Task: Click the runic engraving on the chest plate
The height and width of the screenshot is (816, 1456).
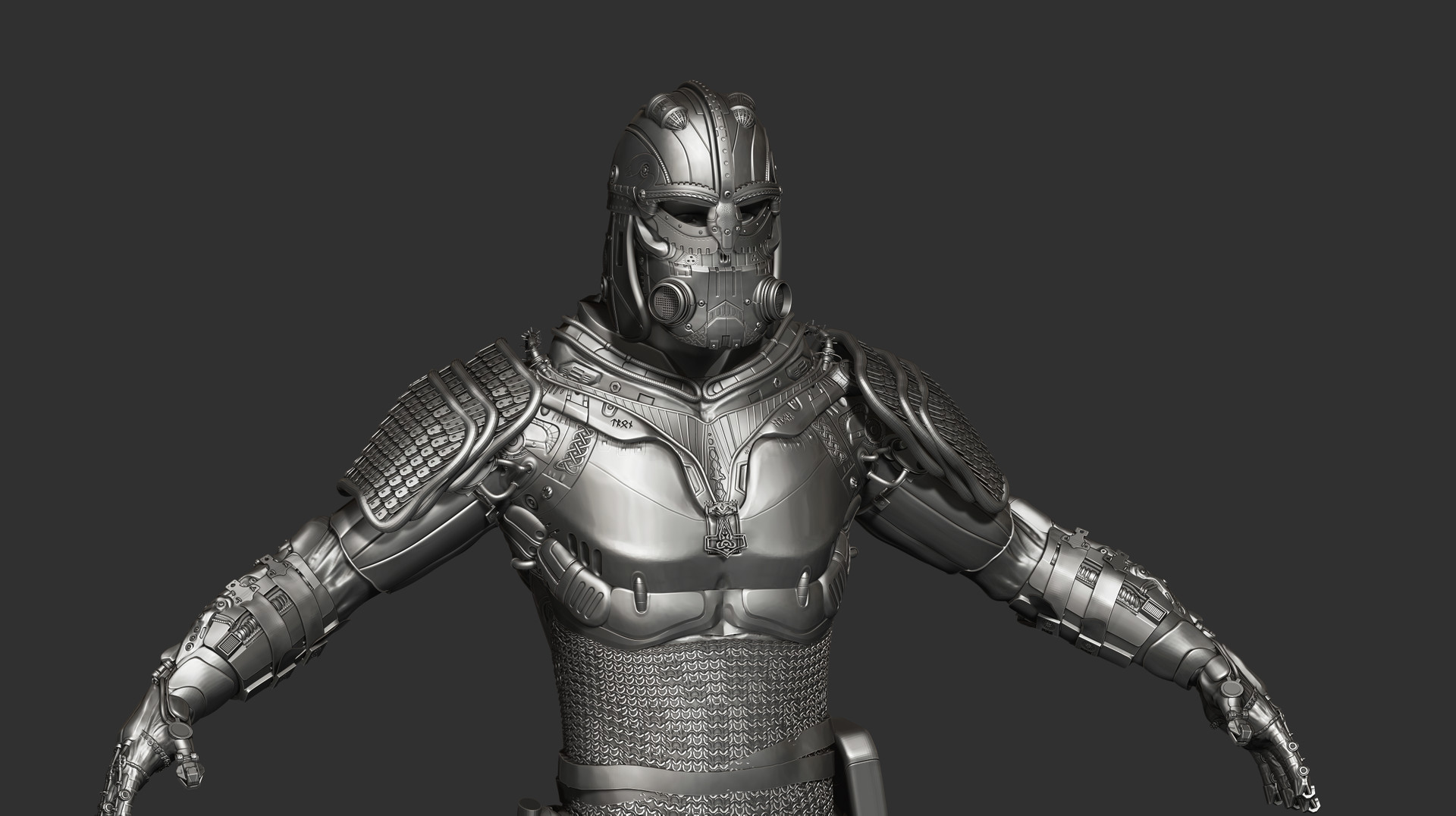Action: point(622,425)
